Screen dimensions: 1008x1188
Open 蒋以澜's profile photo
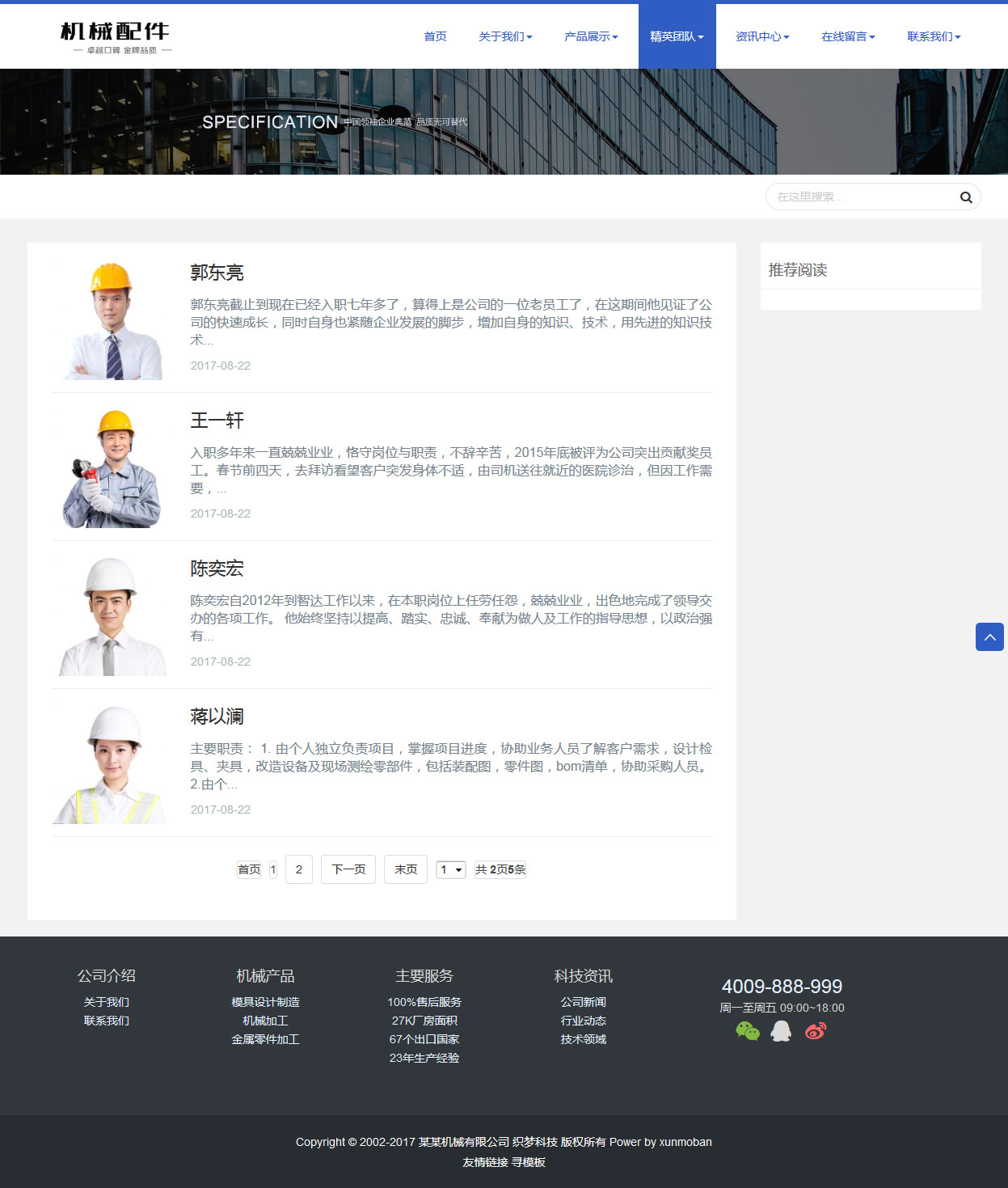tap(112, 765)
